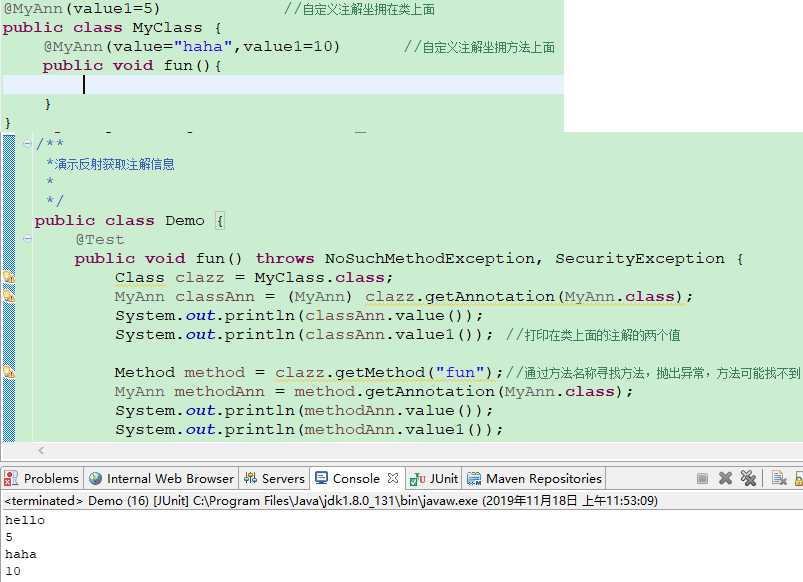
Task: Click 'MyClass.class' in clazz assignment
Action: (319, 278)
